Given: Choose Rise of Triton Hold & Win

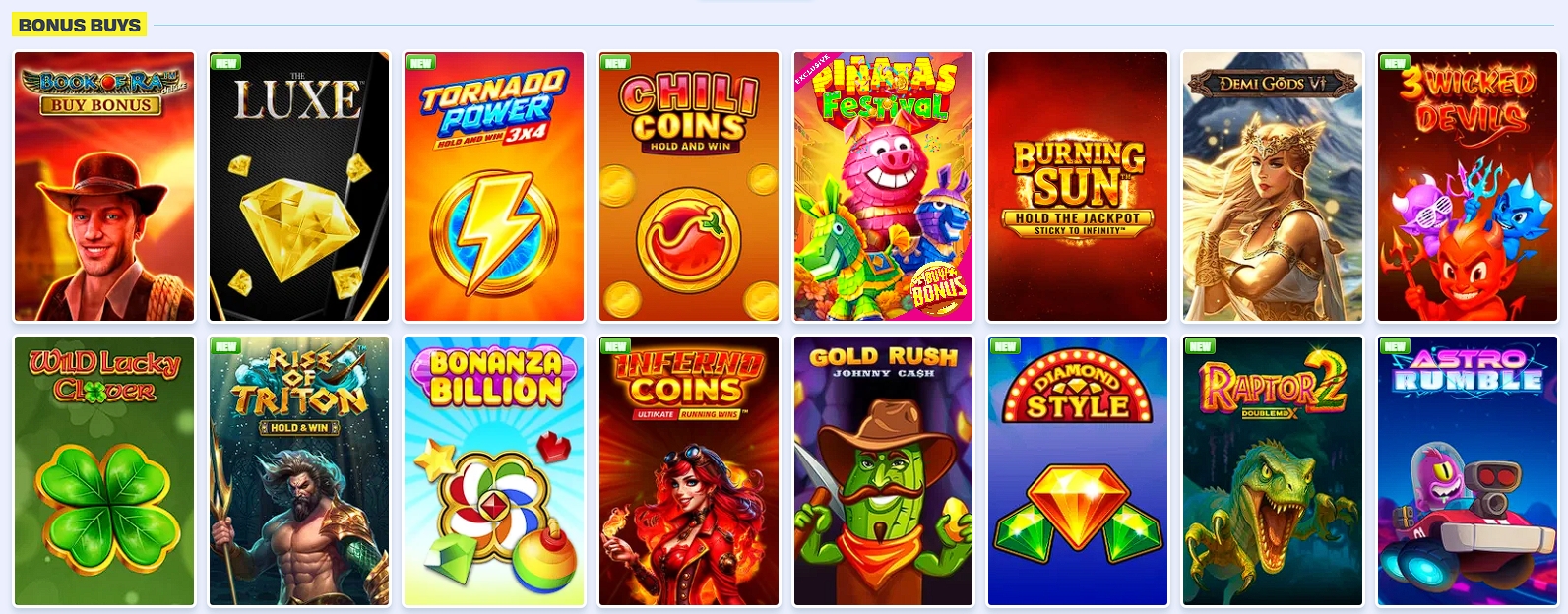Looking at the screenshot, I should (299, 471).
